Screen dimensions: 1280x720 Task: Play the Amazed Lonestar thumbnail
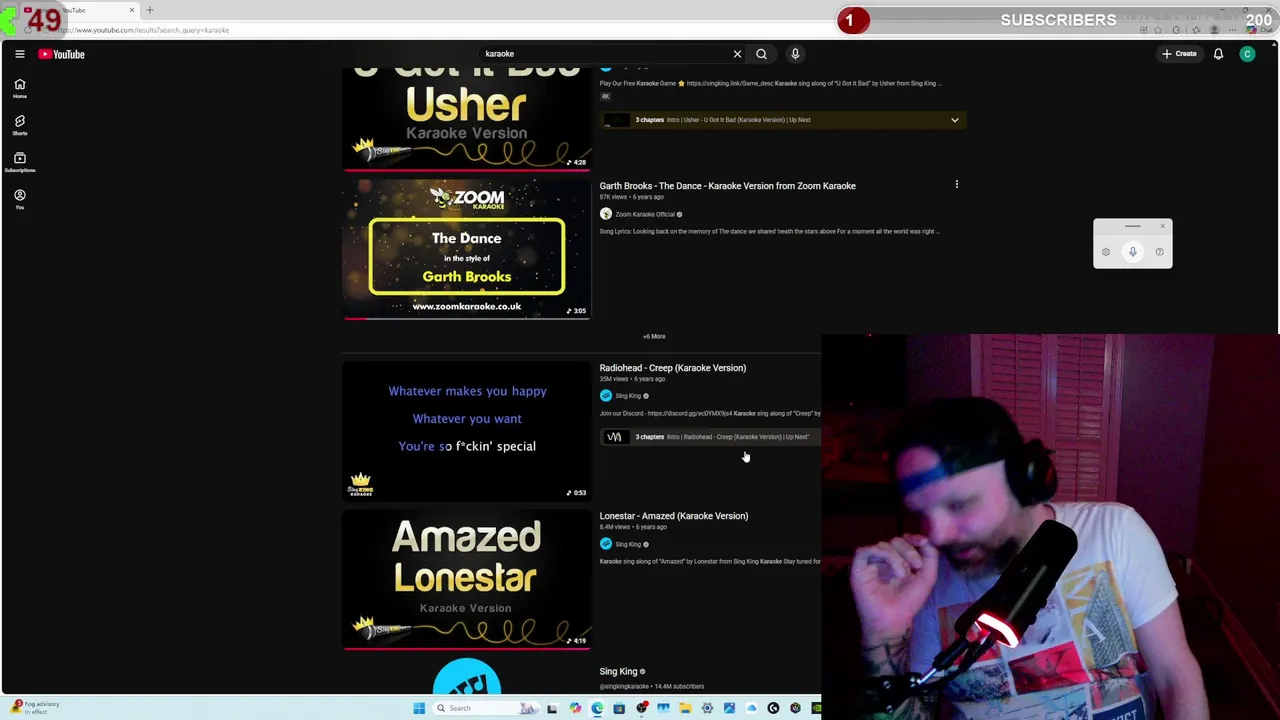[466, 580]
